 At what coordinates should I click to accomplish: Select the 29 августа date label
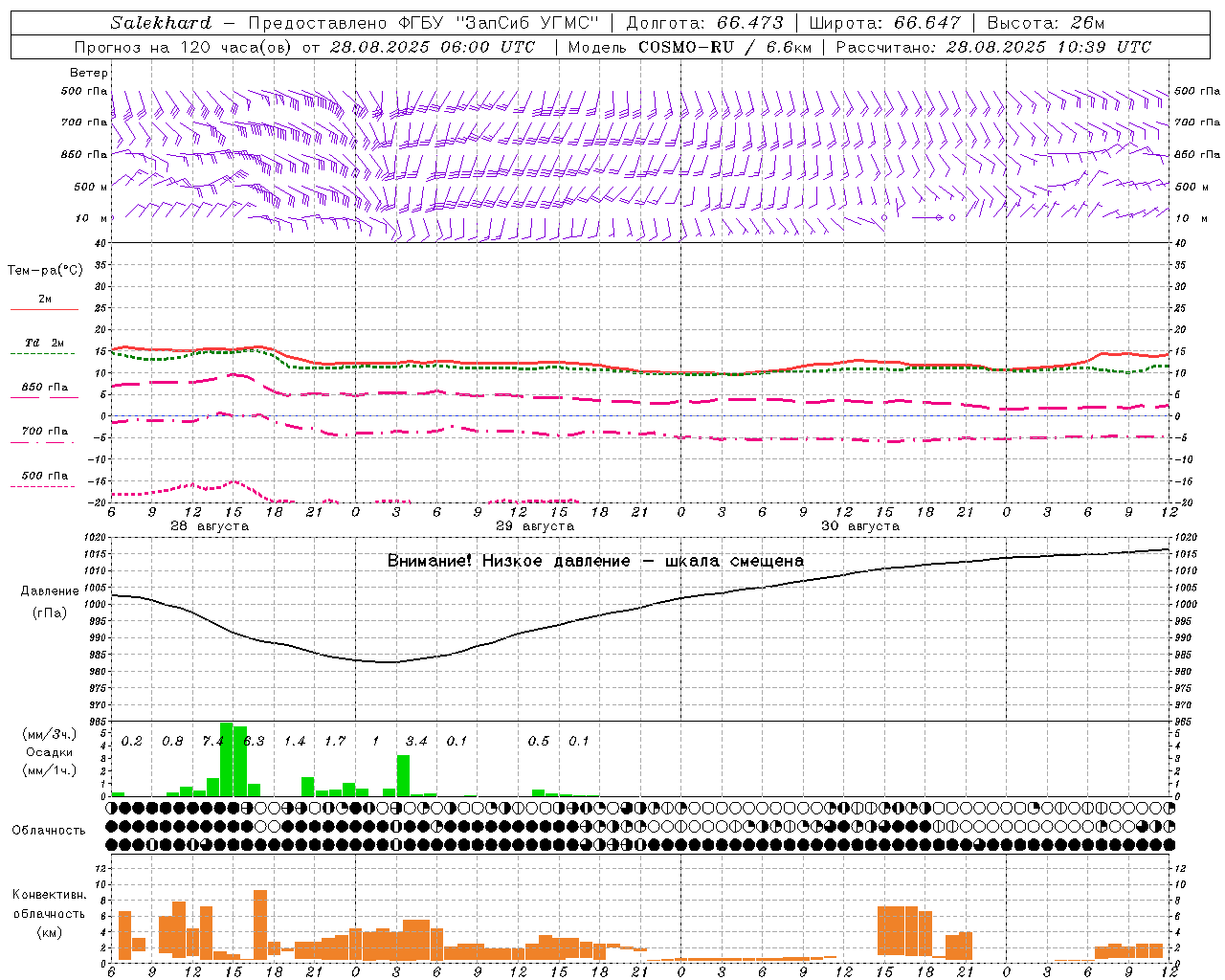pos(535,526)
